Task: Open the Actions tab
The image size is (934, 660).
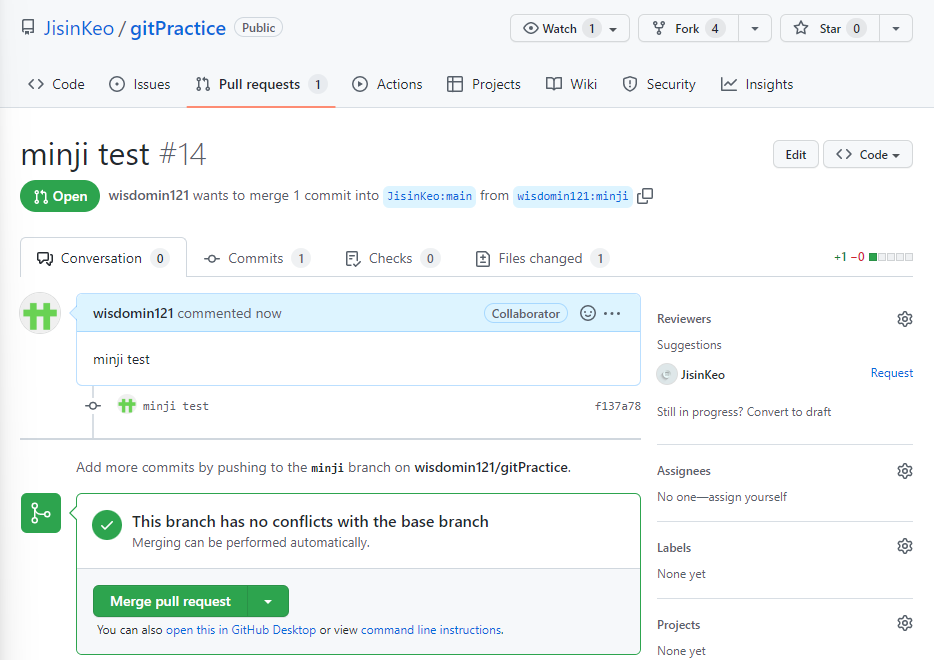Action: [387, 85]
